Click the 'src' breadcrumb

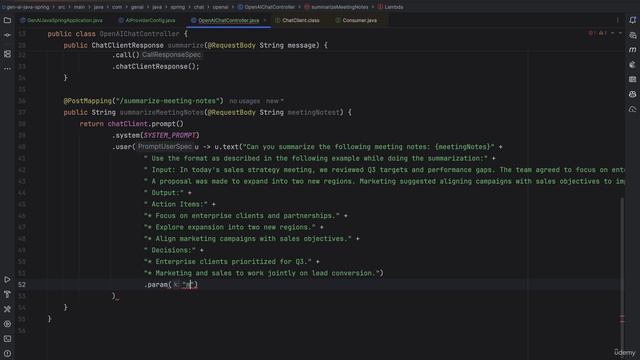coord(61,7)
